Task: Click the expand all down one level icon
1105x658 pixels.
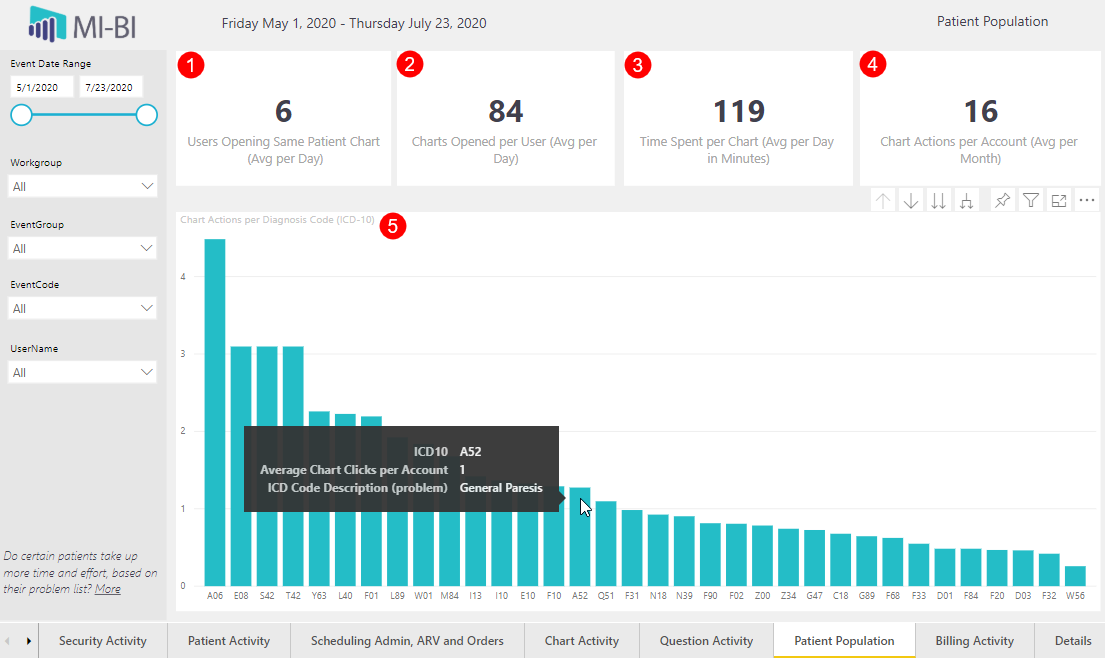Action: 966,201
